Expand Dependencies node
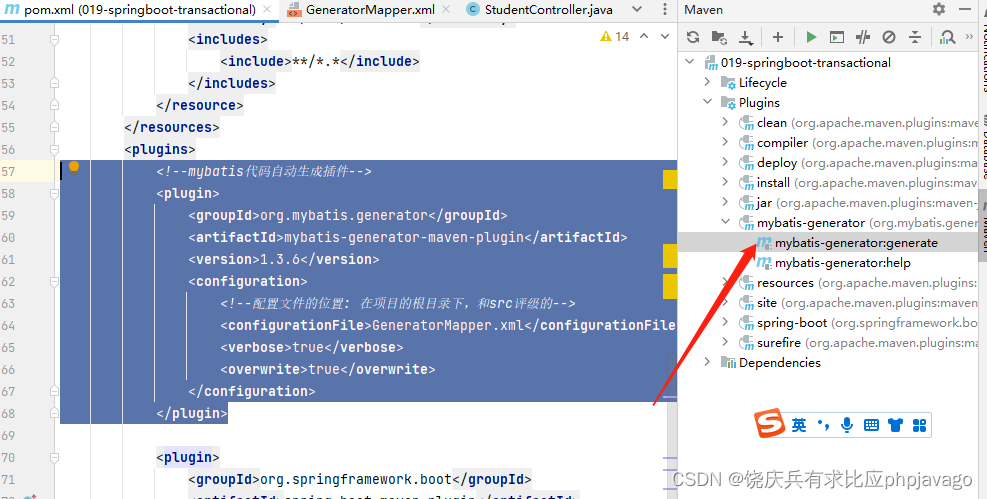Viewport: 987px width, 499px height. (708, 362)
